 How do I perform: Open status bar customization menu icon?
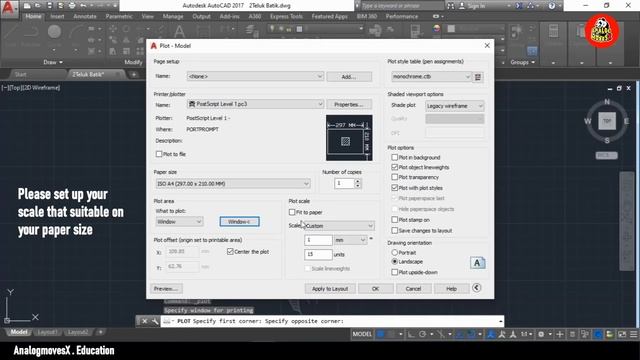[633, 334]
